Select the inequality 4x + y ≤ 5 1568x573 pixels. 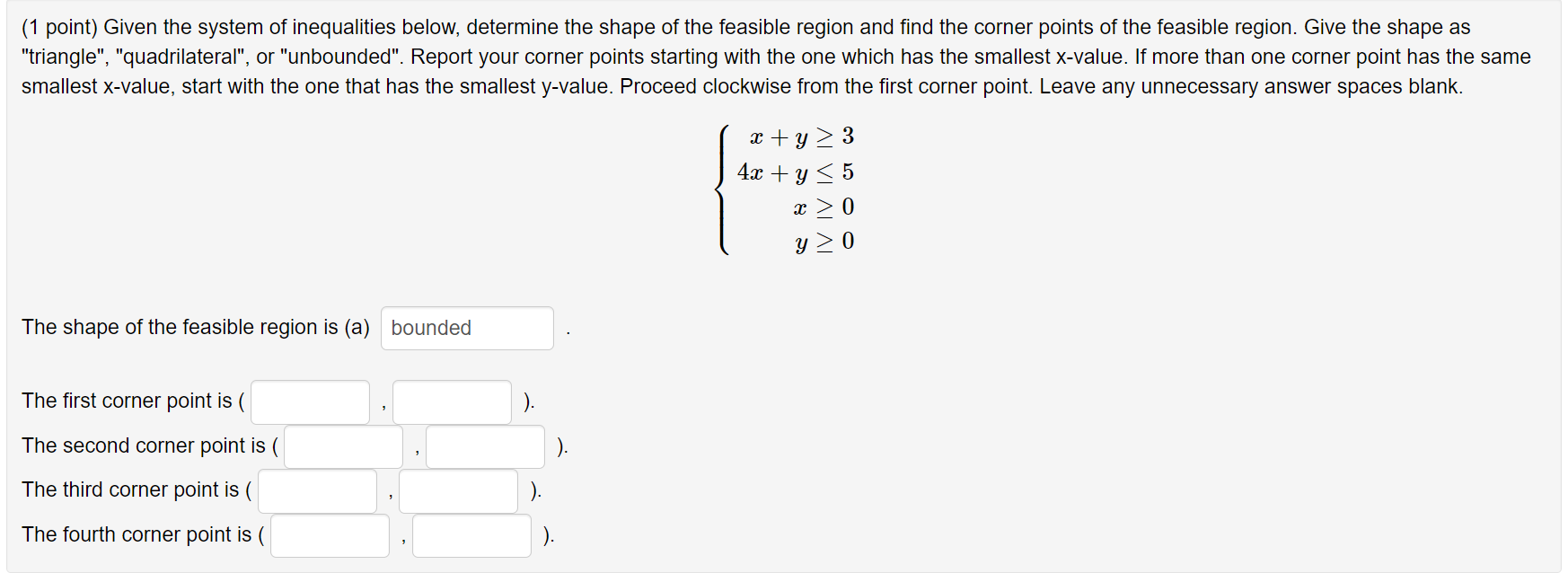(796, 172)
